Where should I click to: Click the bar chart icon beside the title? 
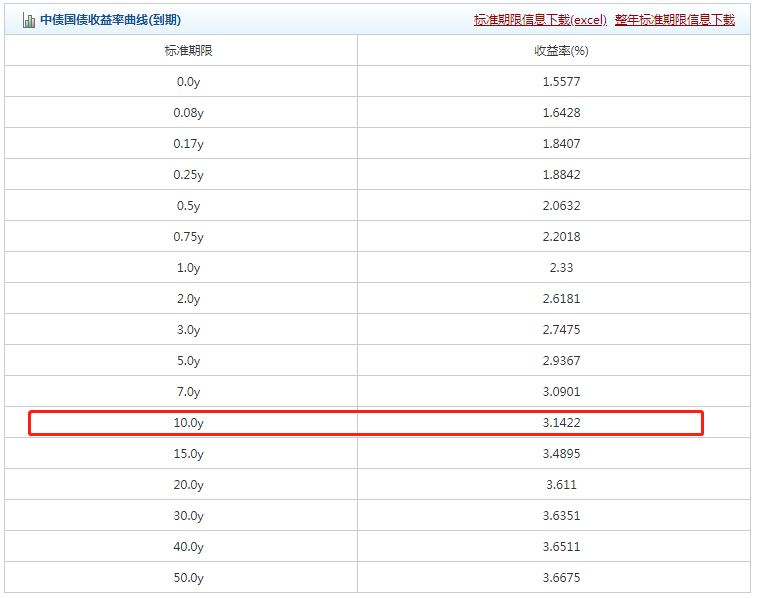[x=29, y=20]
